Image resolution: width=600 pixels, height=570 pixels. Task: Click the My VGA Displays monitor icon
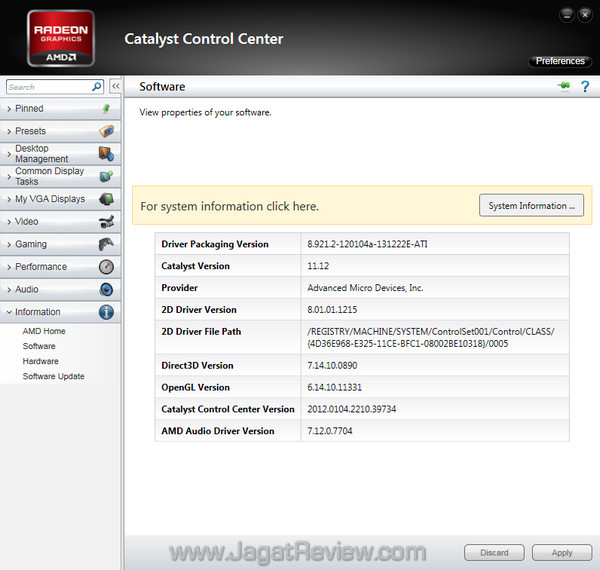(x=106, y=199)
